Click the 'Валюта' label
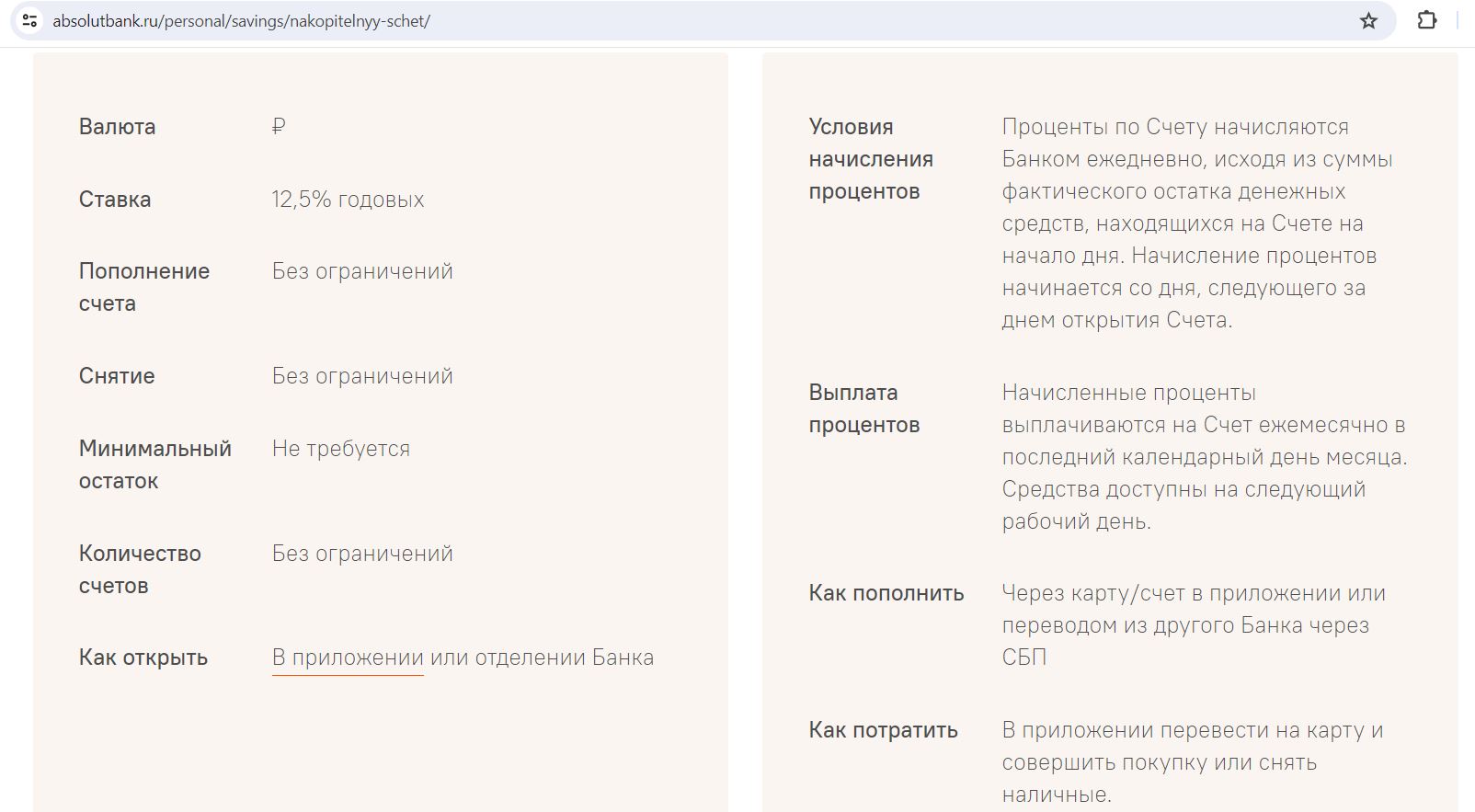The image size is (1475, 812). [117, 127]
